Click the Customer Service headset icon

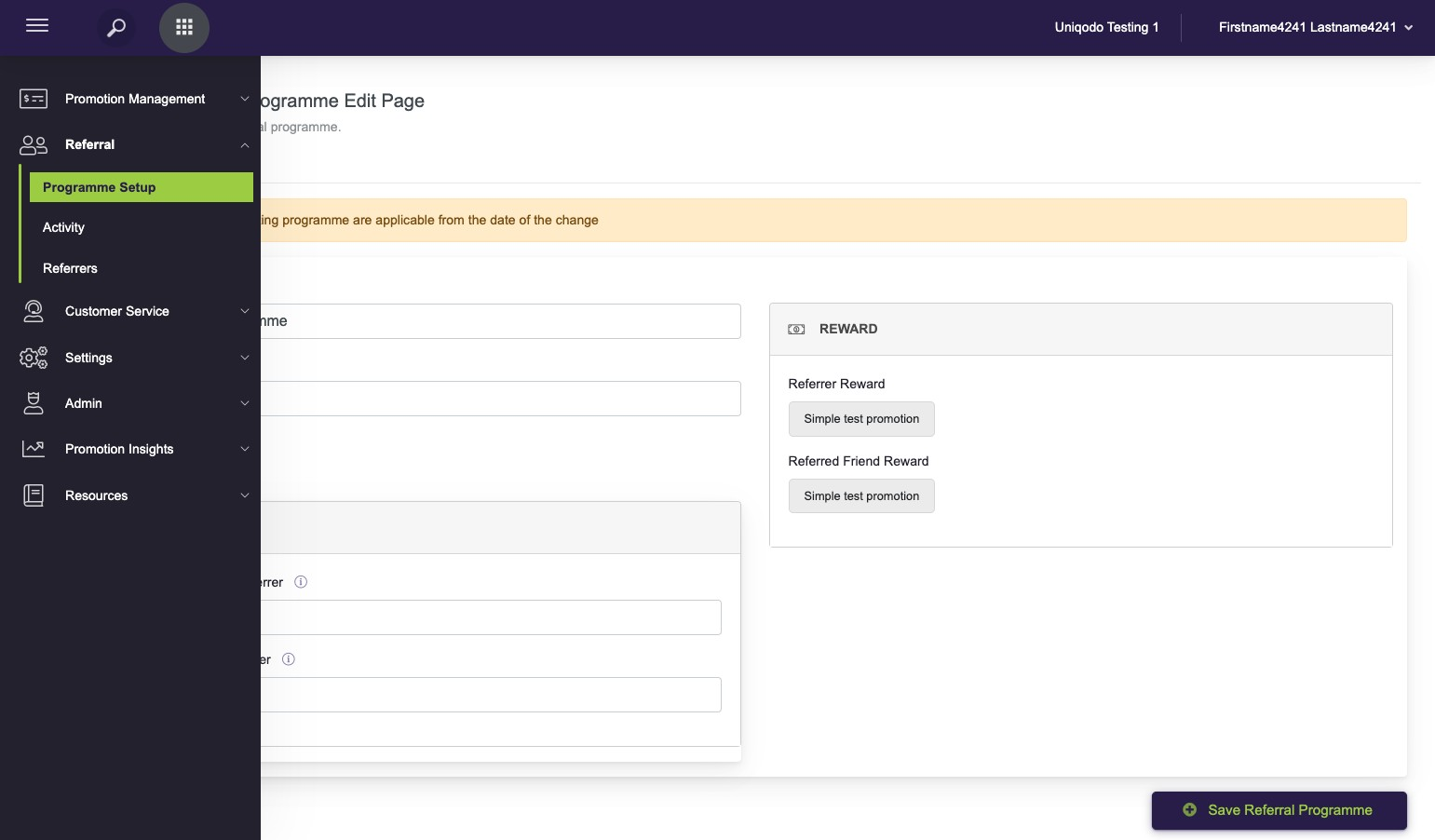[34, 311]
